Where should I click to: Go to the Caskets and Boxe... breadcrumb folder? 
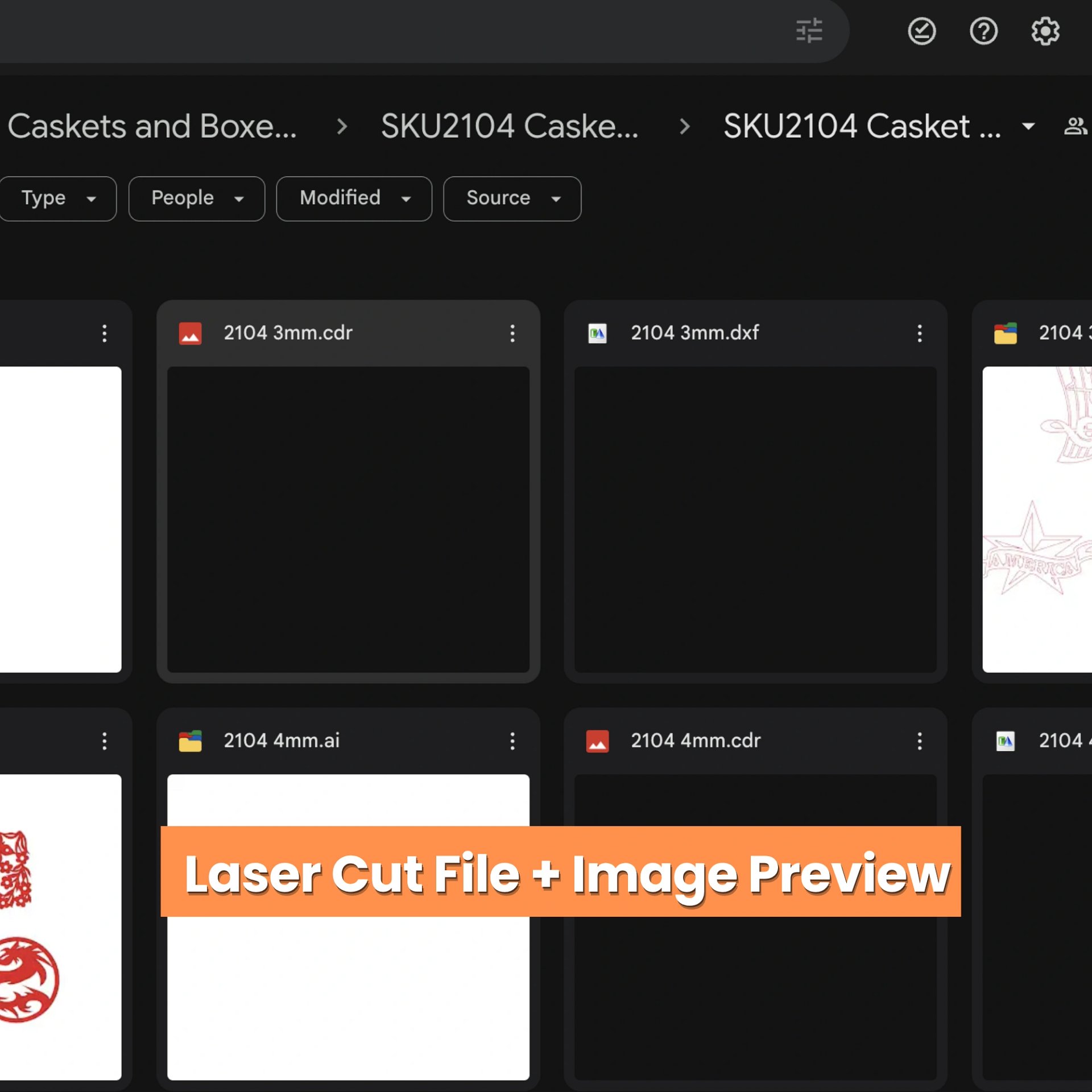[152, 126]
